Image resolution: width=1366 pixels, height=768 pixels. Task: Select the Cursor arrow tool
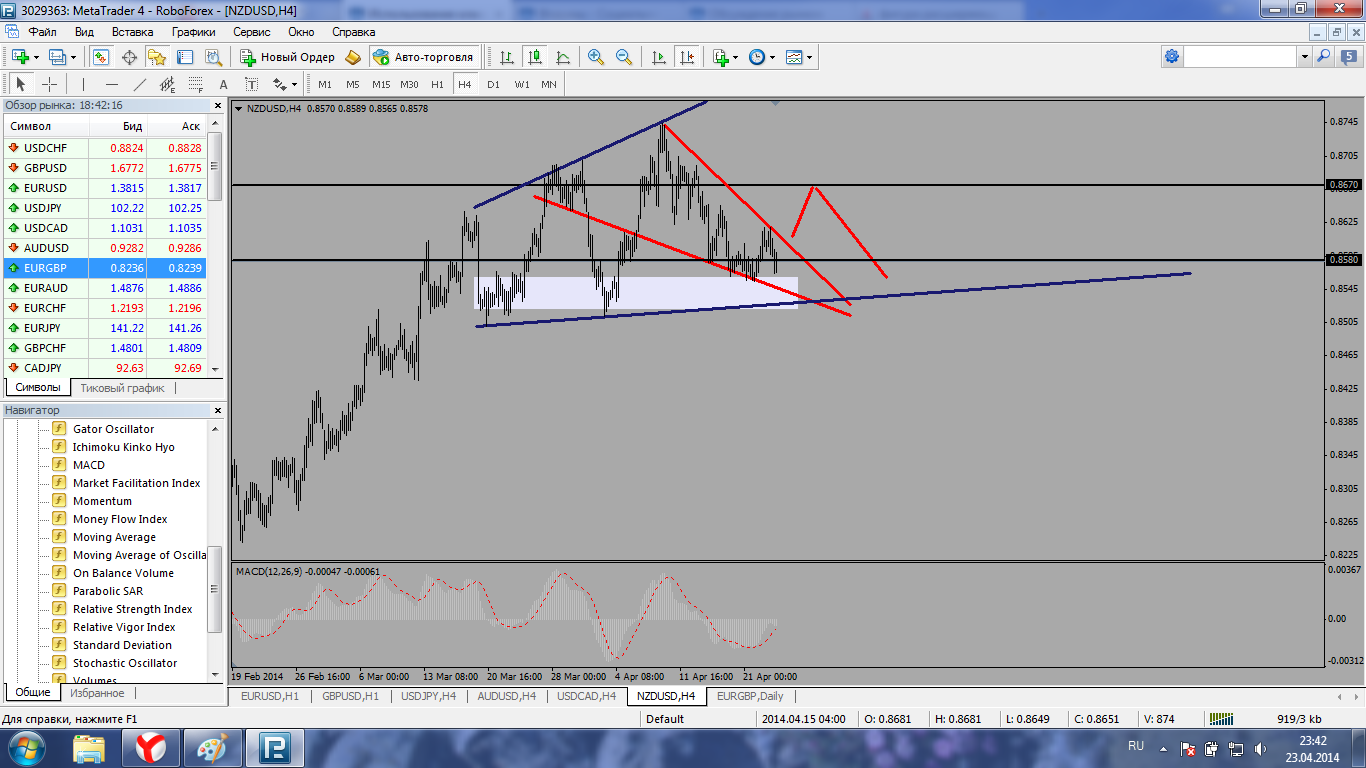click(x=21, y=84)
